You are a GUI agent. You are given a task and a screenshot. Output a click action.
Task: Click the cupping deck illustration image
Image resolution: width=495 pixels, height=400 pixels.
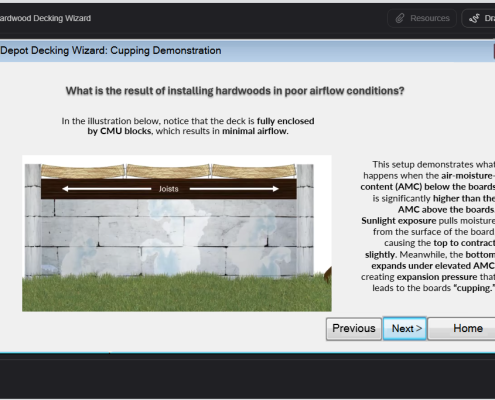coord(177,233)
